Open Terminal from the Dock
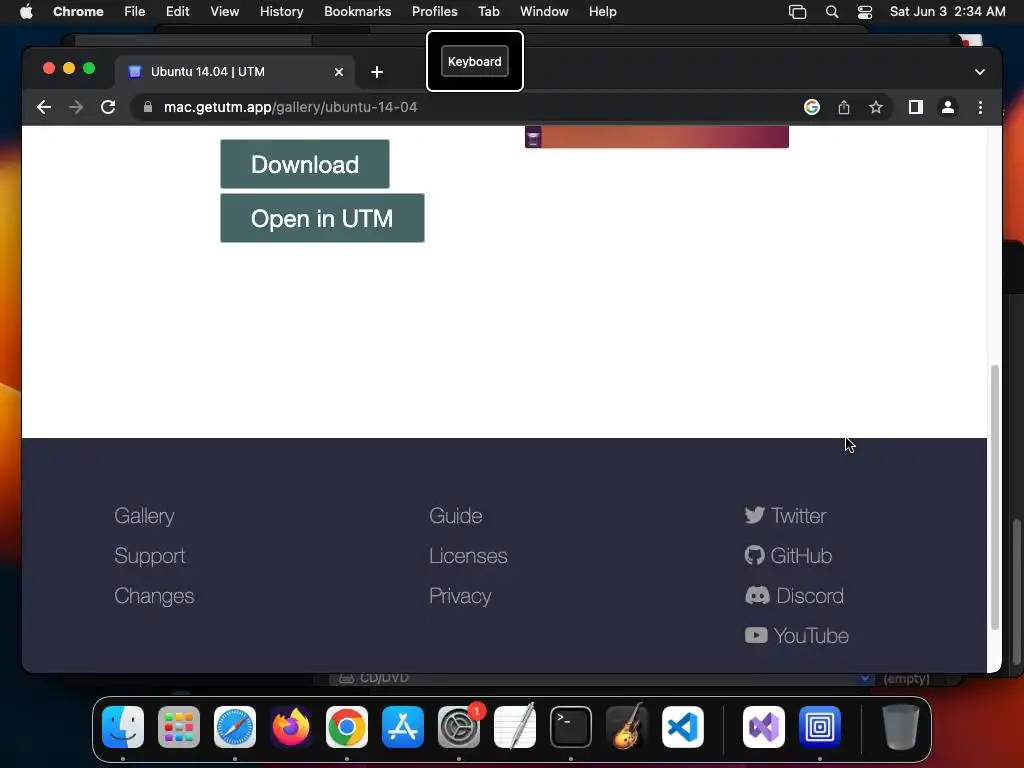 (571, 727)
